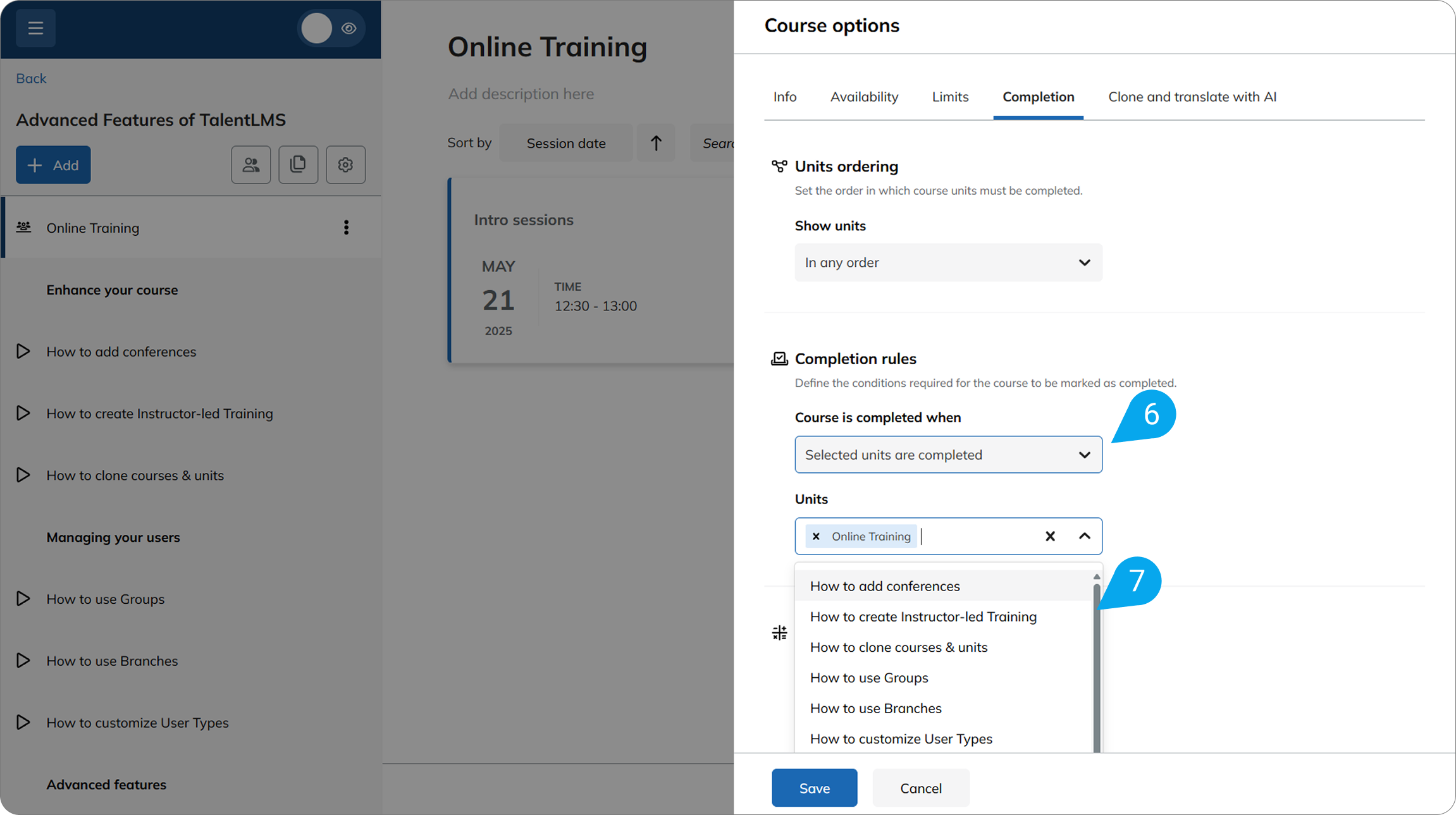Select Online Training unit in sidebar
Screen dimensions: 1456x815
tap(190, 228)
